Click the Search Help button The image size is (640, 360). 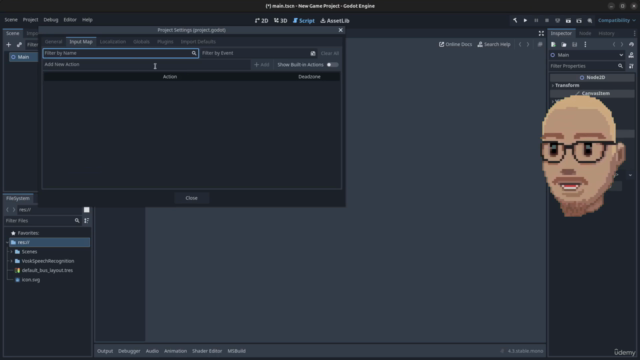point(494,44)
